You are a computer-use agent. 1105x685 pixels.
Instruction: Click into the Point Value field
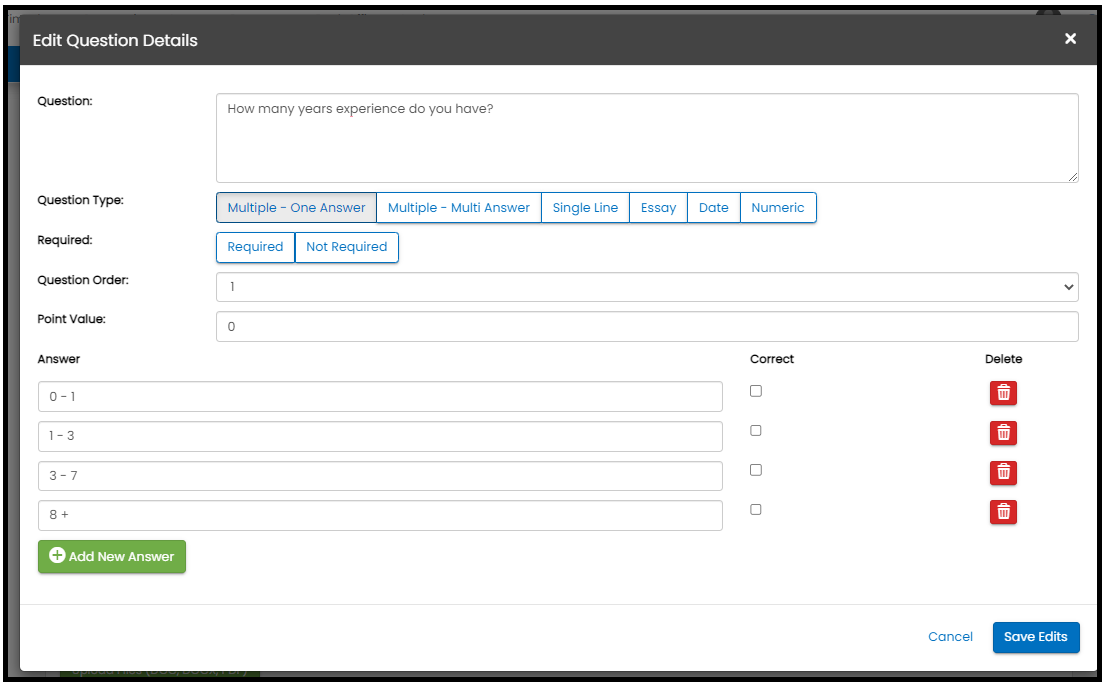647,327
